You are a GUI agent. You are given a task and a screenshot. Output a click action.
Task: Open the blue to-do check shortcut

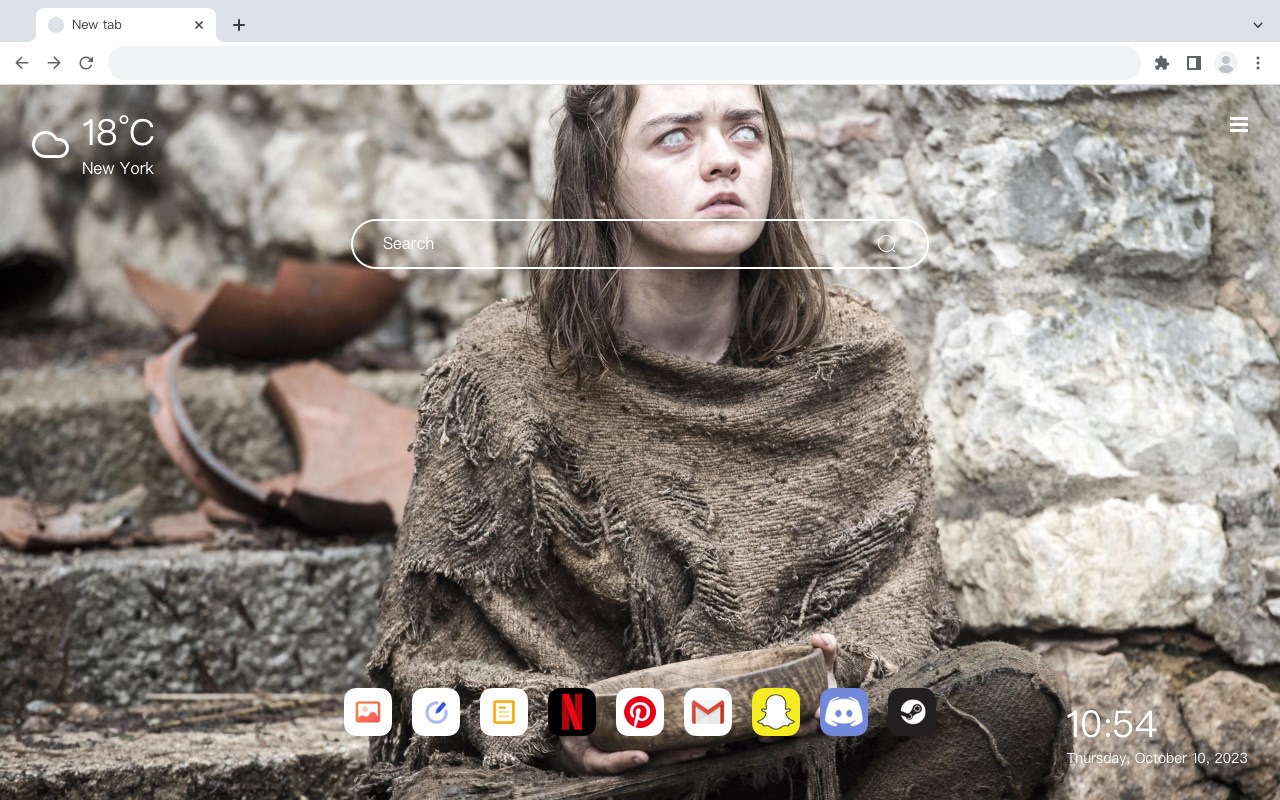tap(436, 712)
